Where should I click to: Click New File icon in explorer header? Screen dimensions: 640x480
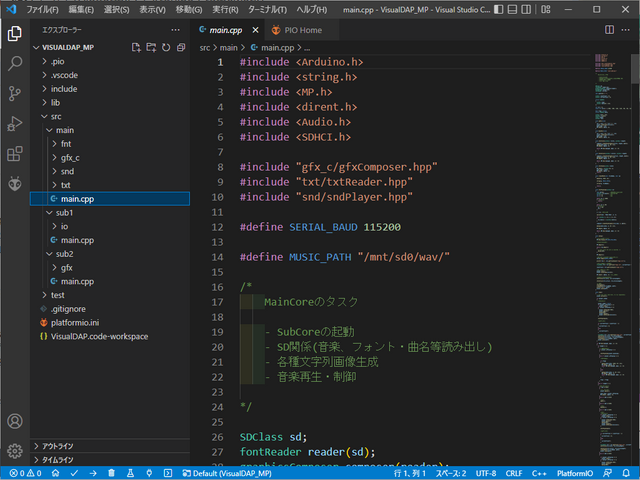(136, 47)
